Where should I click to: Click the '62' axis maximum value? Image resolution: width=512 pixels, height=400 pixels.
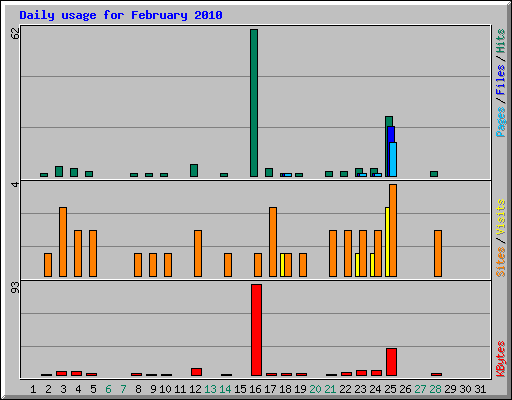(x=15, y=33)
